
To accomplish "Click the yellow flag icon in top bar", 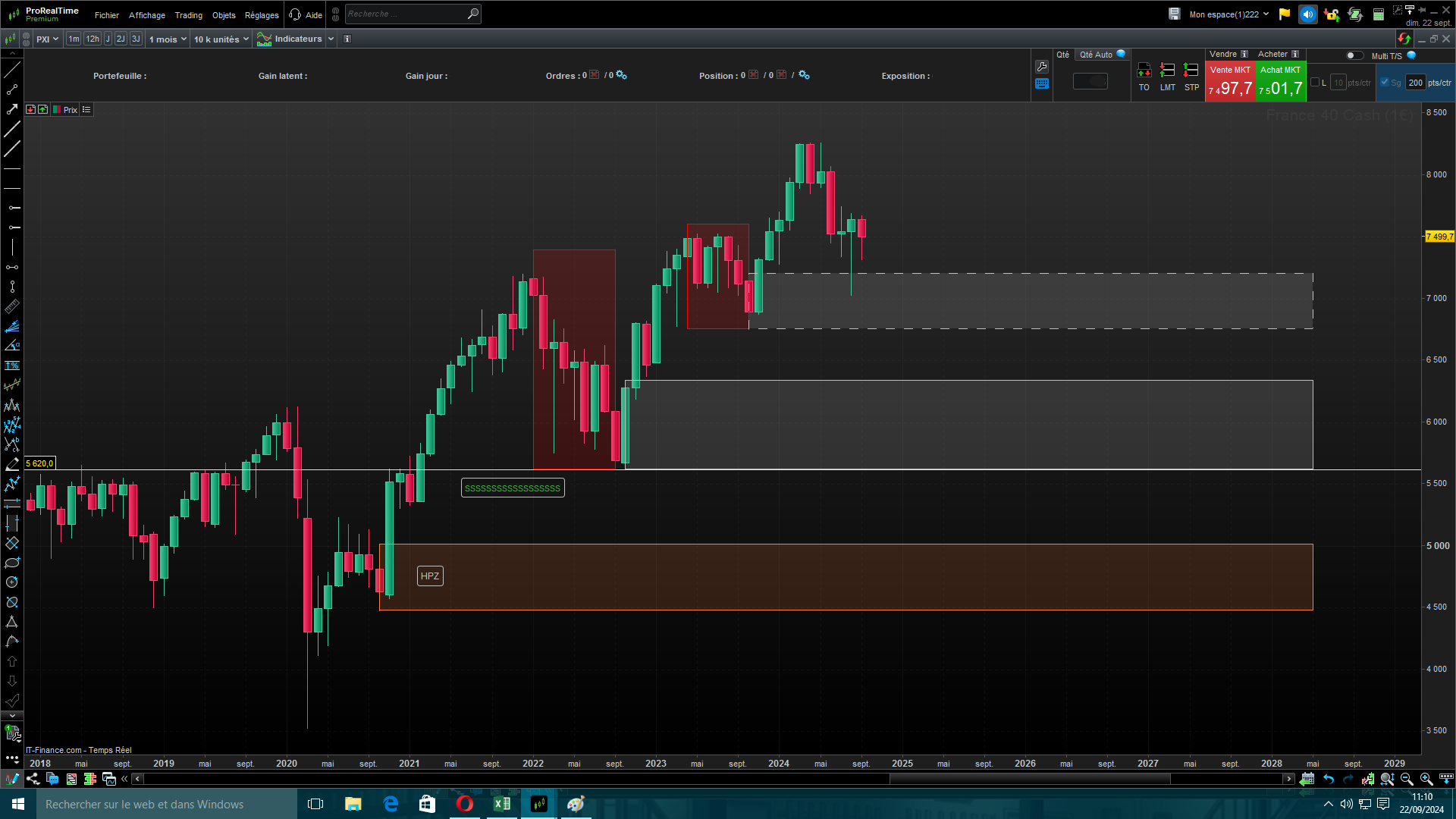I will (x=1284, y=14).
